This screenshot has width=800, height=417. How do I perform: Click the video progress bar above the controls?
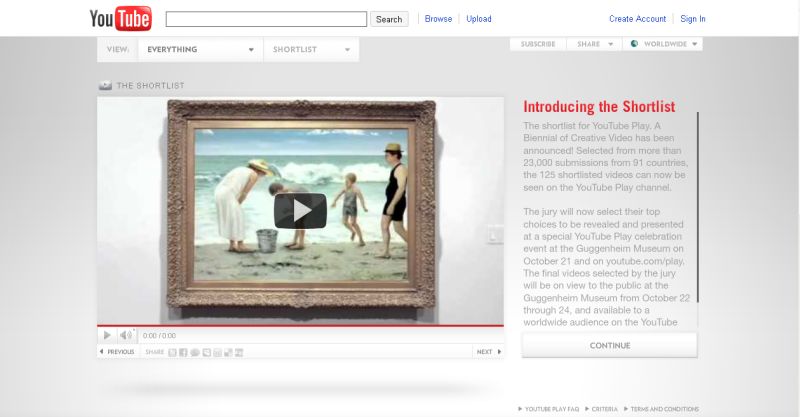300,326
